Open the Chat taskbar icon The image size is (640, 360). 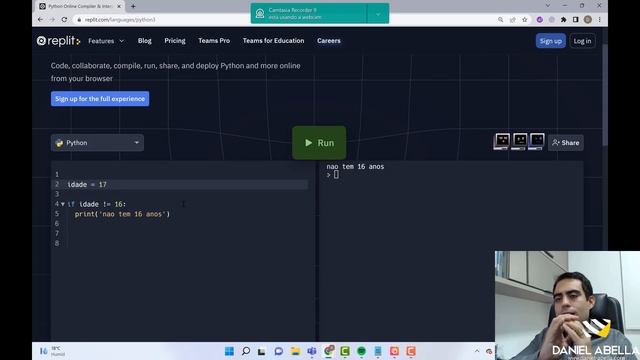[279, 351]
